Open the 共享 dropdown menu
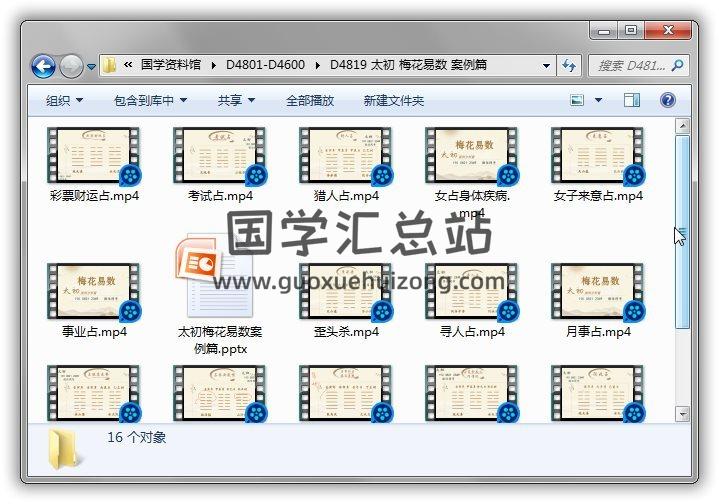The height and width of the screenshot is (504, 719). coord(236,101)
